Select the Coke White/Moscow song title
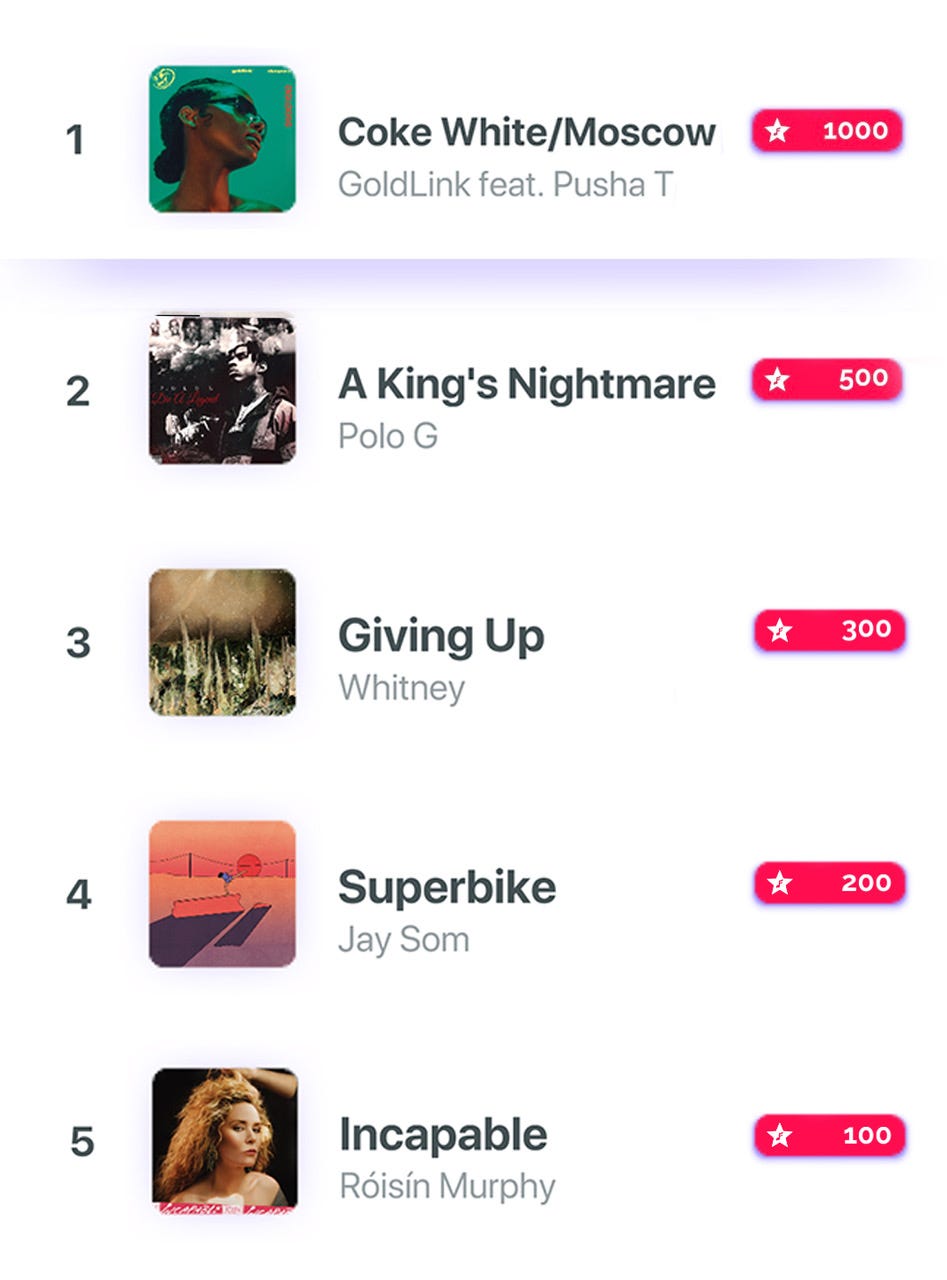The image size is (947, 1280). (x=527, y=132)
